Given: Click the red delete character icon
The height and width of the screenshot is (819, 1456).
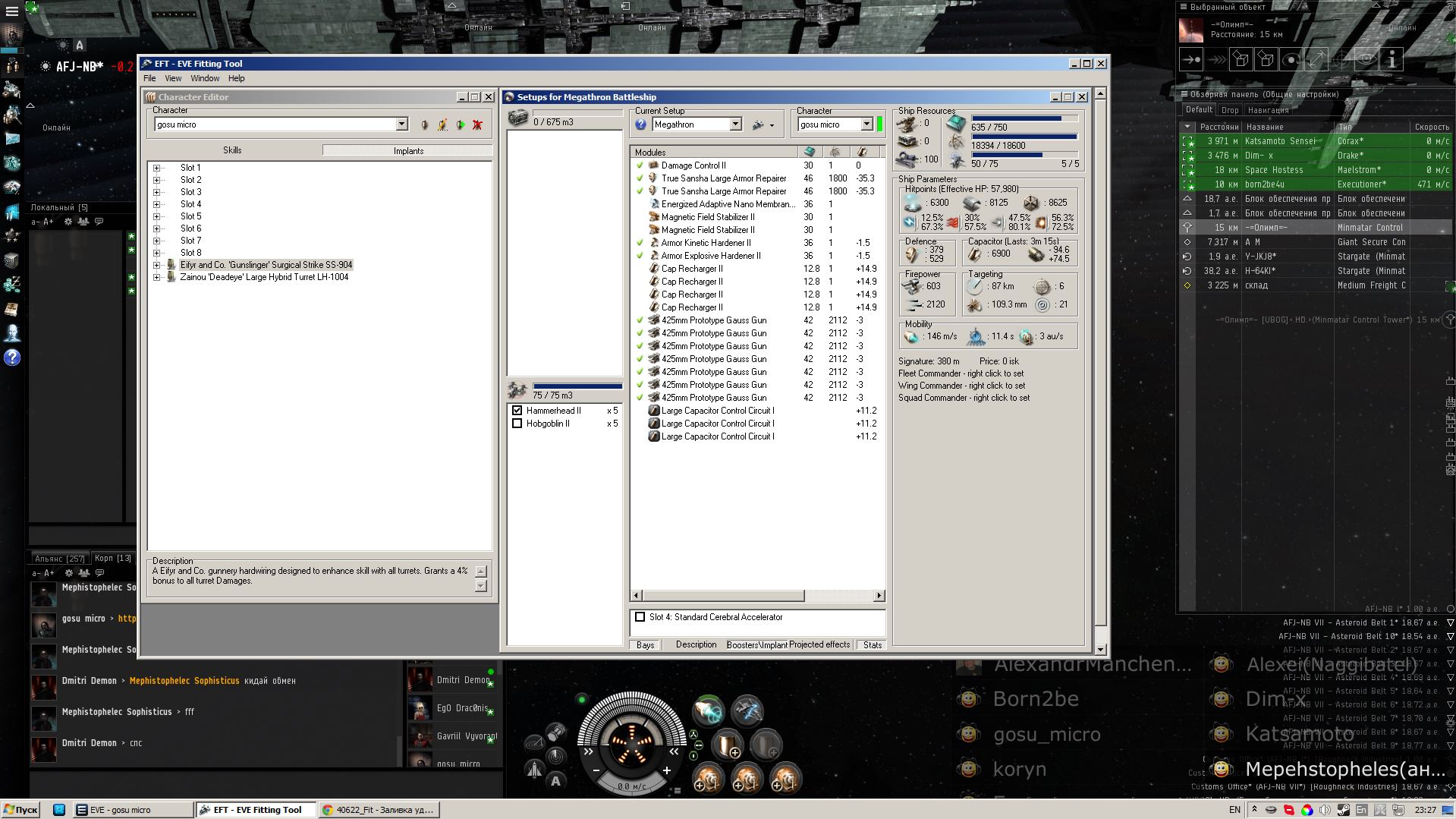Looking at the screenshot, I should (x=477, y=124).
